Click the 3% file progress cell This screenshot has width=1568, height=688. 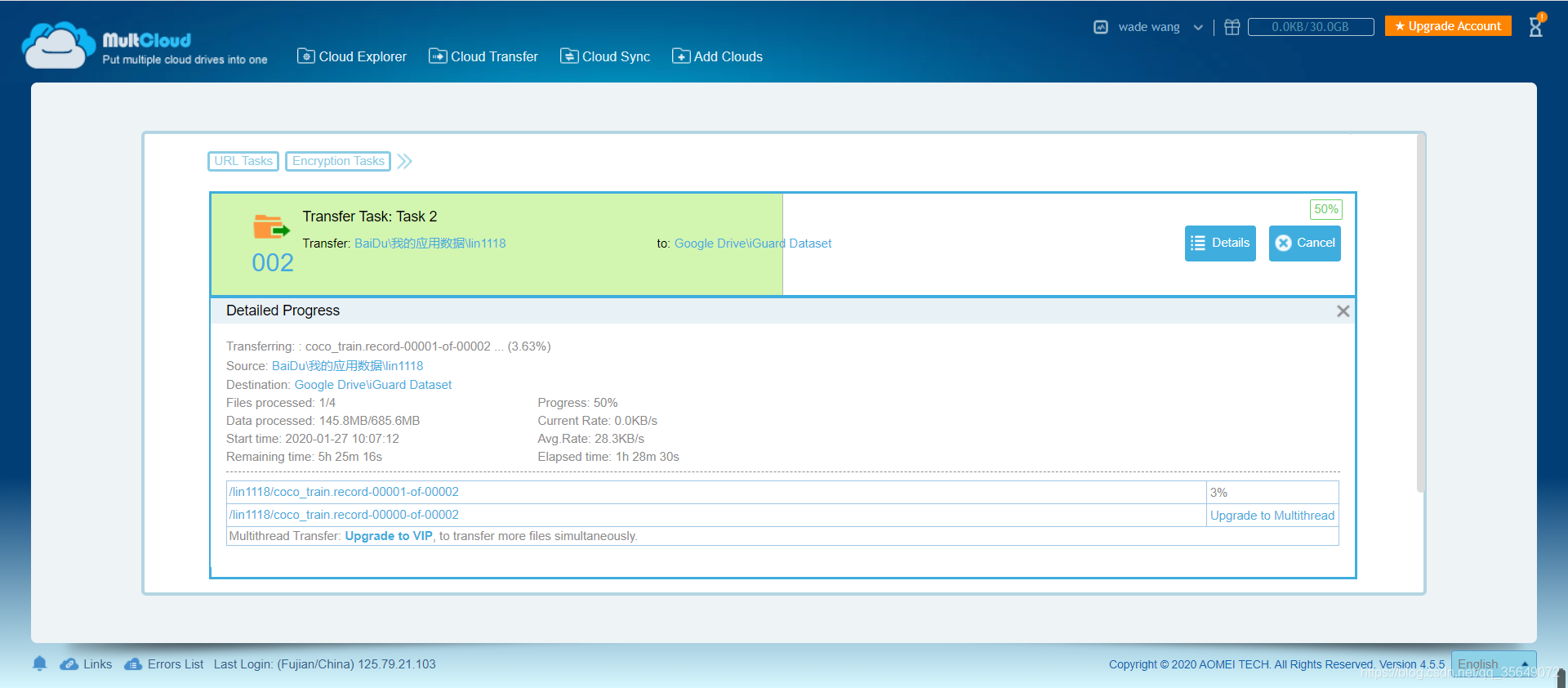[1272, 493]
